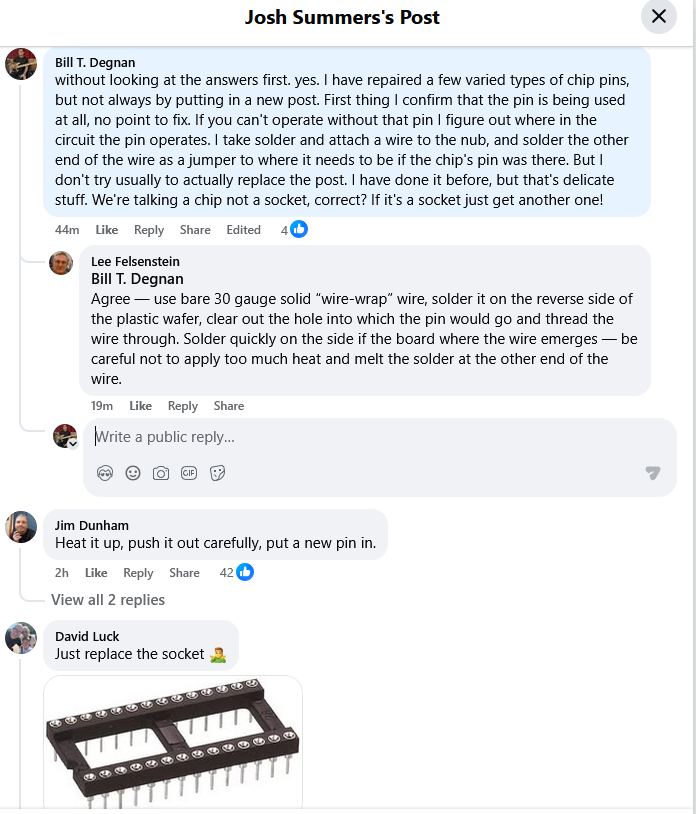Screen dimensions: 696x814
Task: Like Bill T. Degnan's comment
Action: [107, 230]
